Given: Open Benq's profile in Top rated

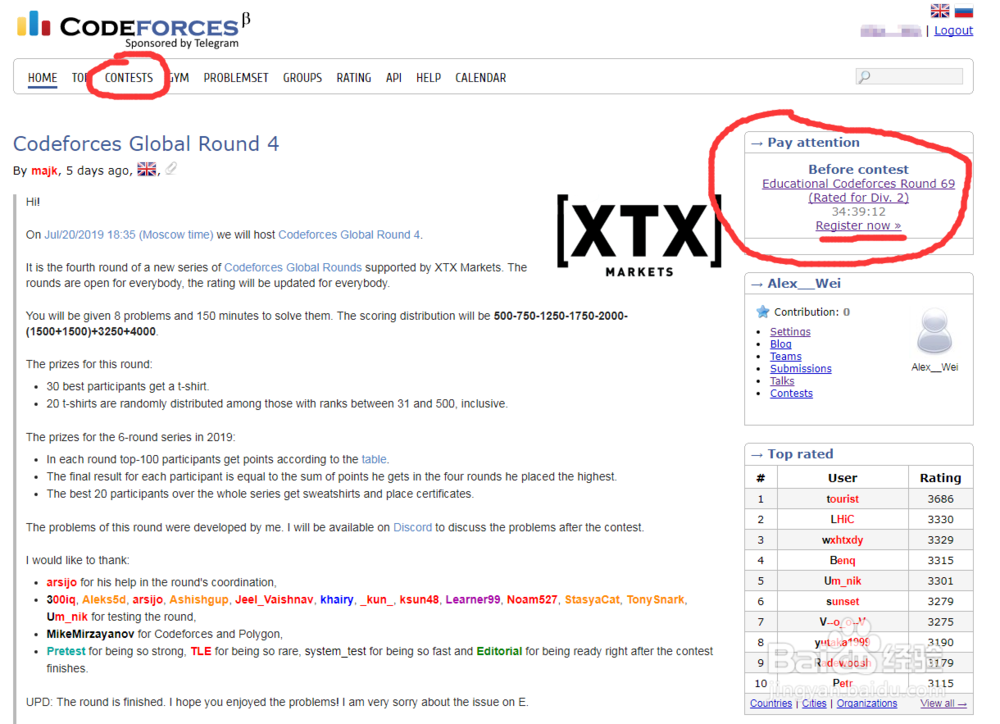Looking at the screenshot, I should click(x=842, y=560).
